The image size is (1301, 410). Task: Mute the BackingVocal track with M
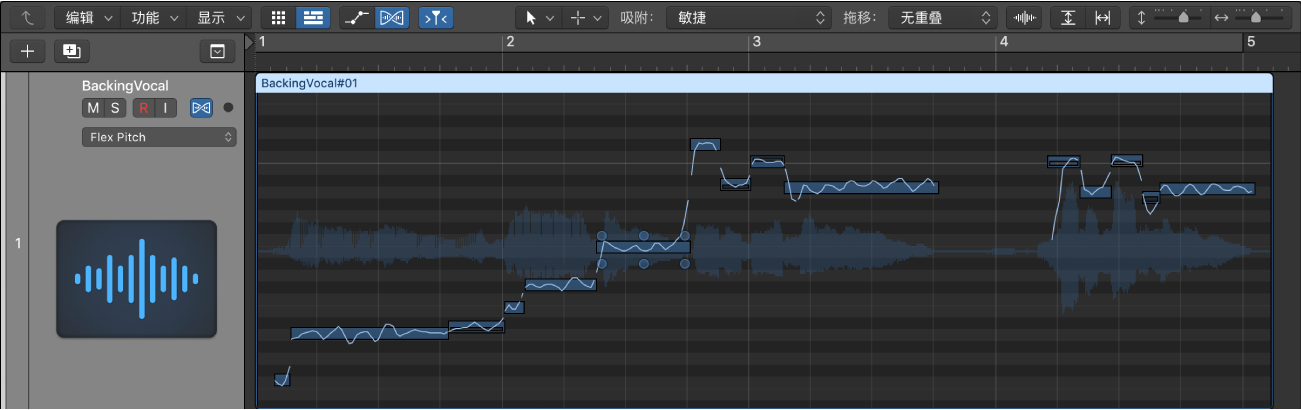point(93,108)
